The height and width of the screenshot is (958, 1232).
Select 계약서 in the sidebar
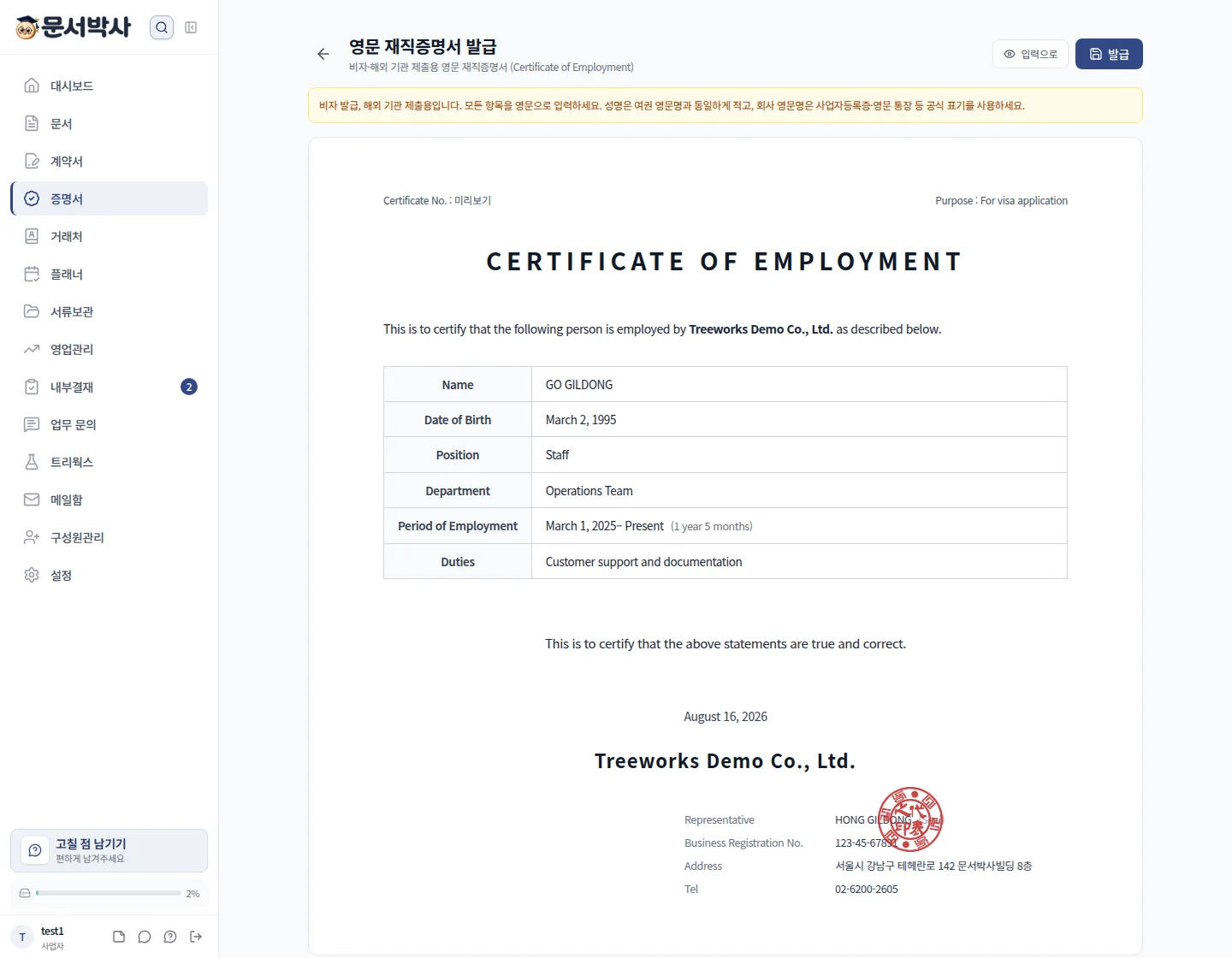[x=110, y=161]
